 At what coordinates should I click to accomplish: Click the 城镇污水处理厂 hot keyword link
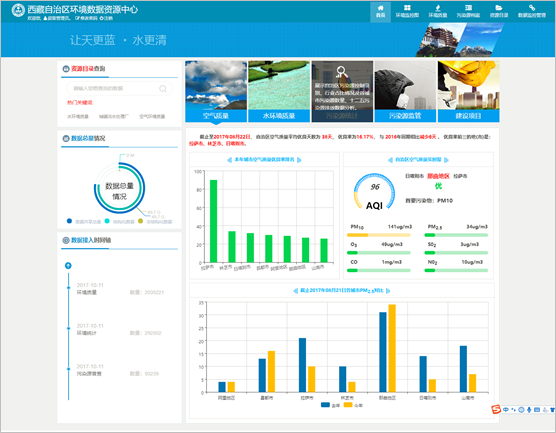tap(114, 116)
